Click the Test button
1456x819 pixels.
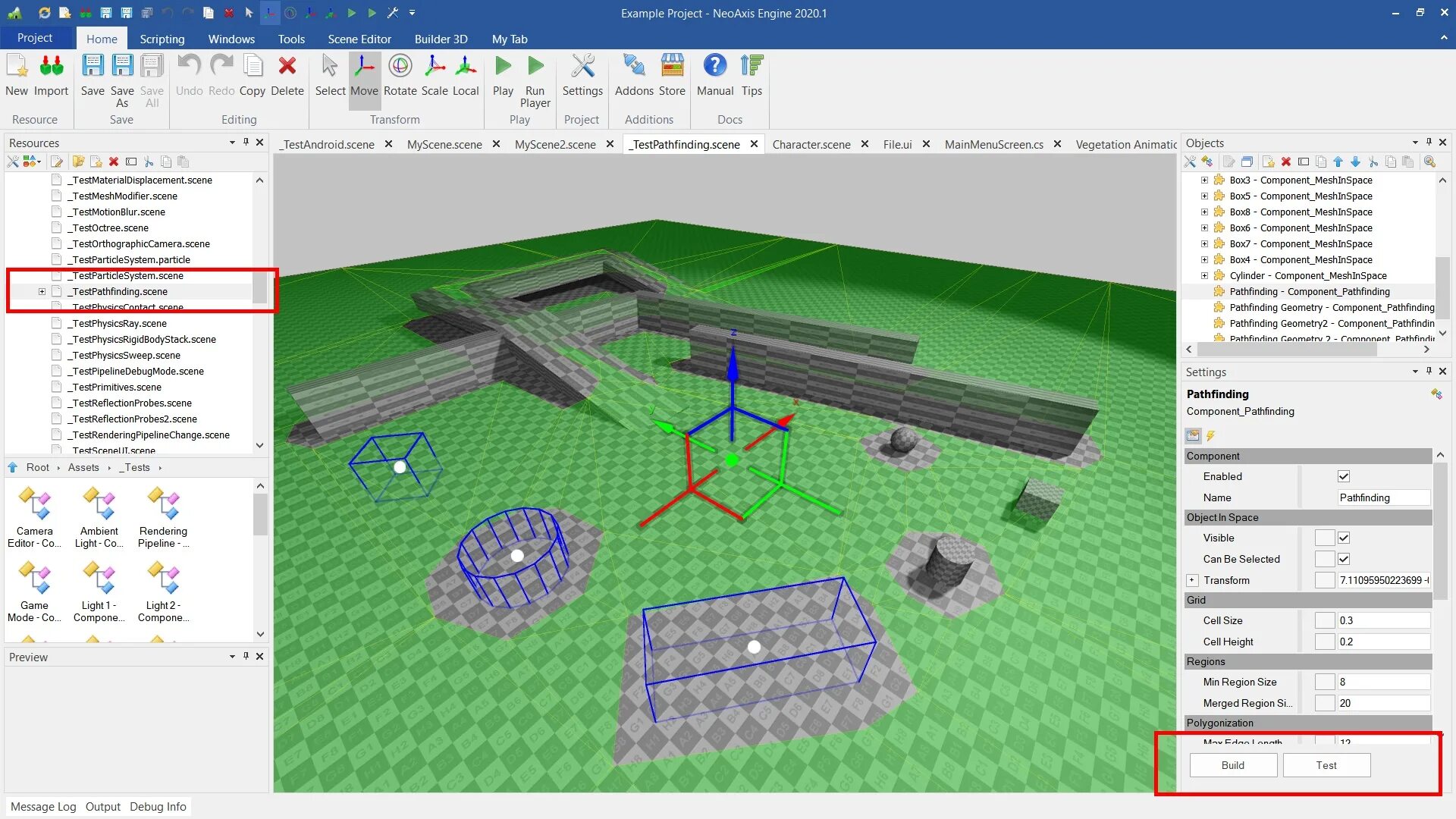coord(1326,765)
